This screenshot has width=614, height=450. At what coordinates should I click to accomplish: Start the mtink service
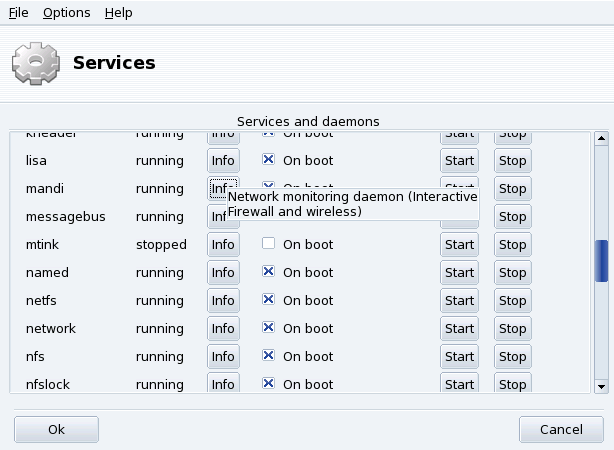point(459,244)
